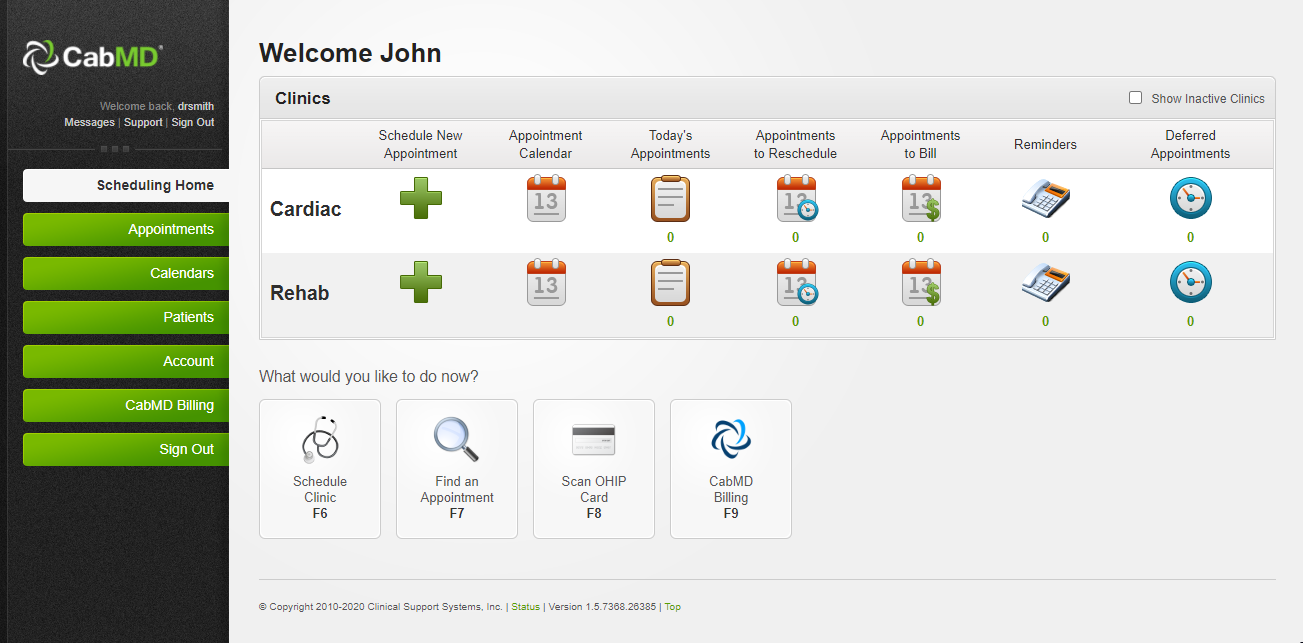1303x643 pixels.
Task: Open the Appointments sidebar menu
Action: pos(126,229)
